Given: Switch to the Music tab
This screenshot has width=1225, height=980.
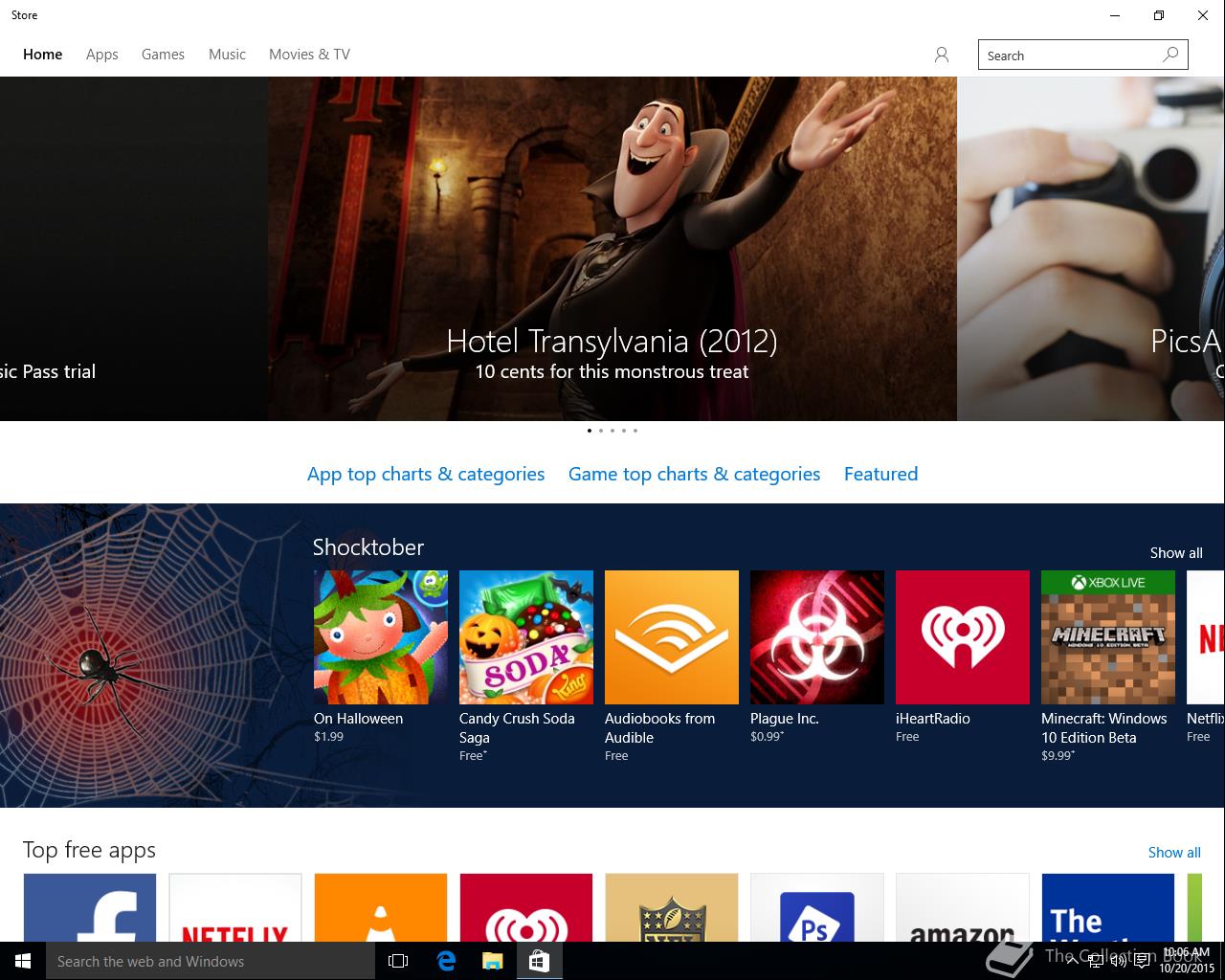Looking at the screenshot, I should click(227, 55).
